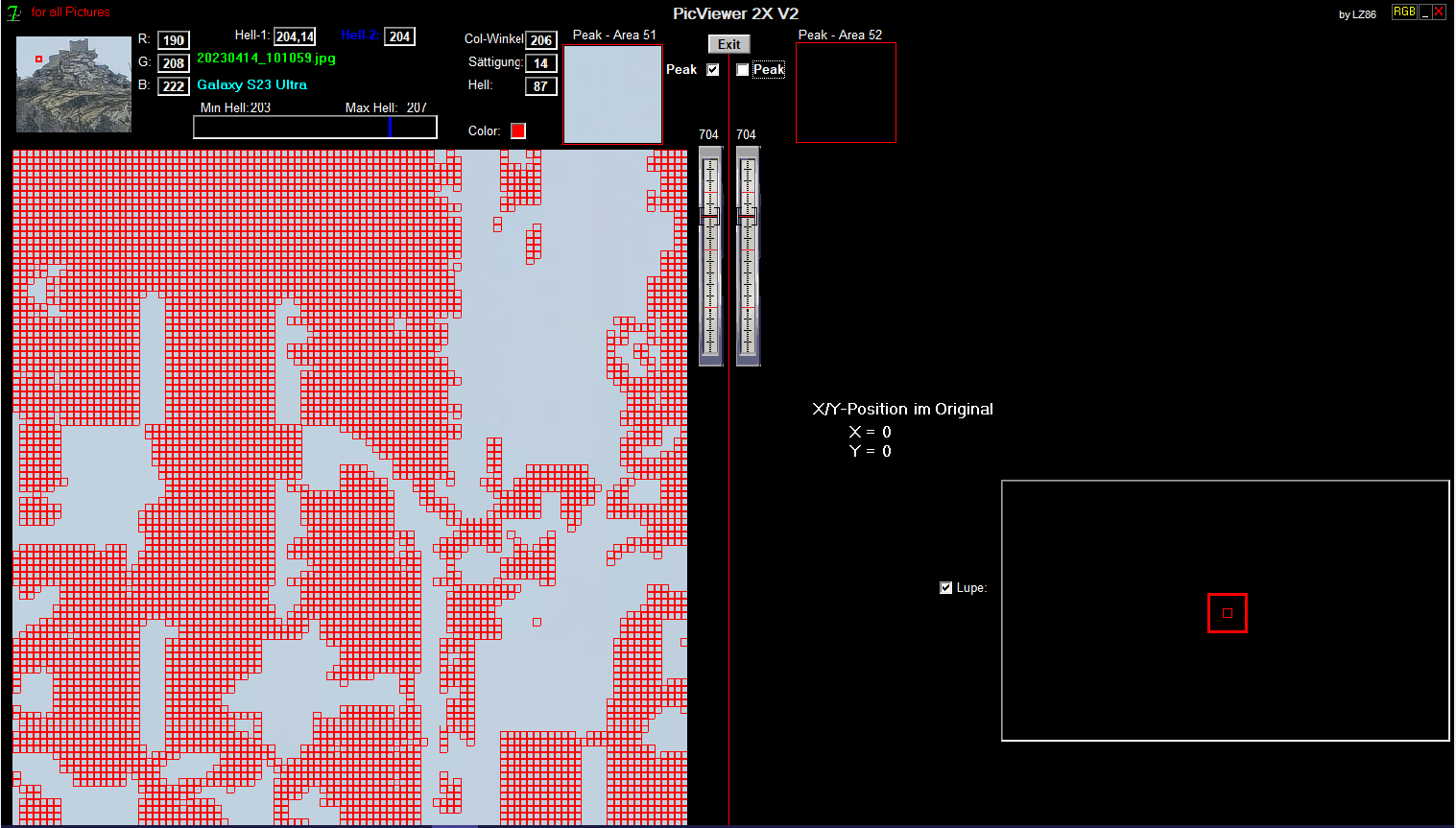The height and width of the screenshot is (828, 1456).
Task: Click the green app logo icon
Action: pyautogui.click(x=14, y=13)
